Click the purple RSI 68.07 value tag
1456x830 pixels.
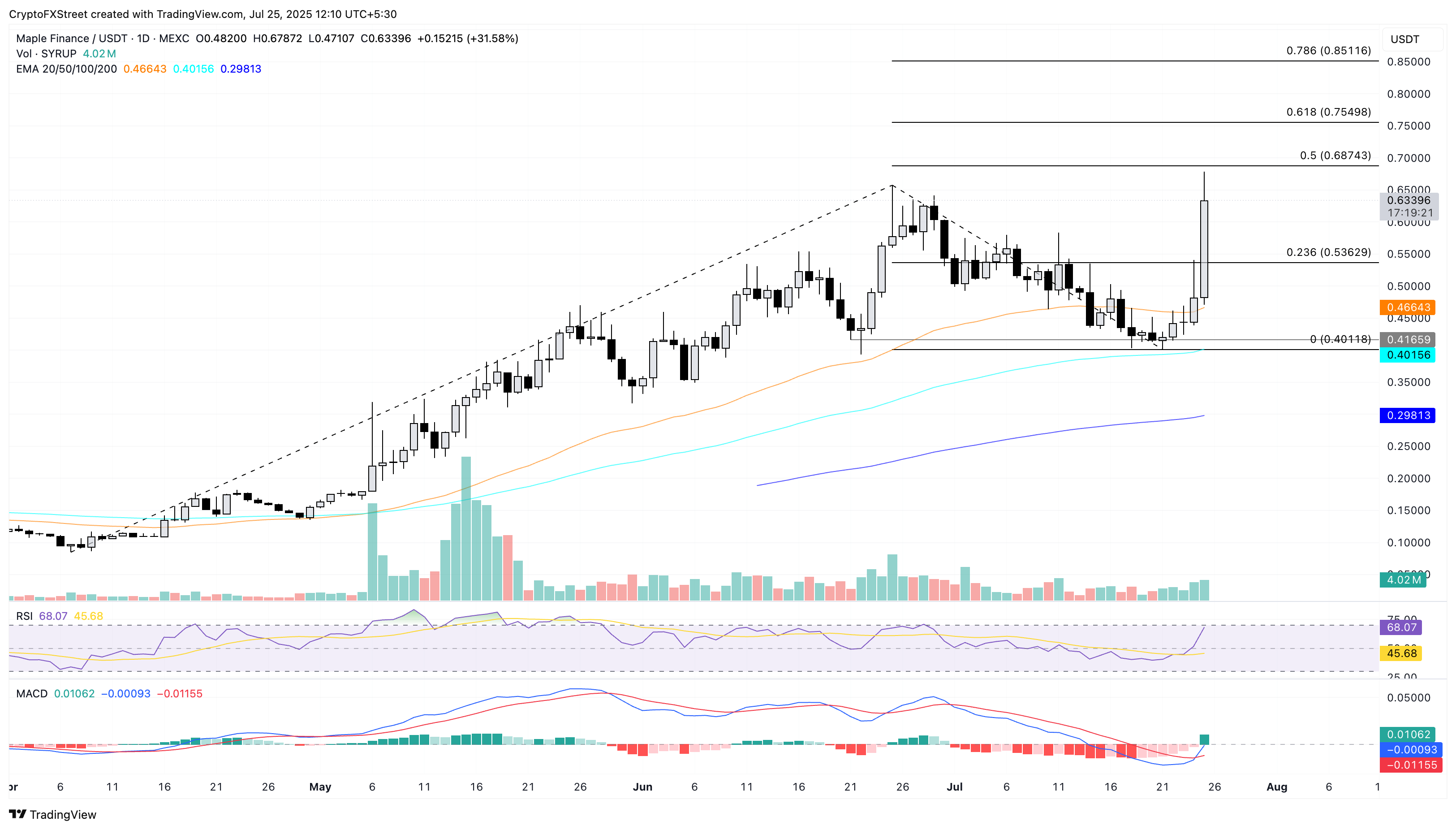click(1401, 627)
